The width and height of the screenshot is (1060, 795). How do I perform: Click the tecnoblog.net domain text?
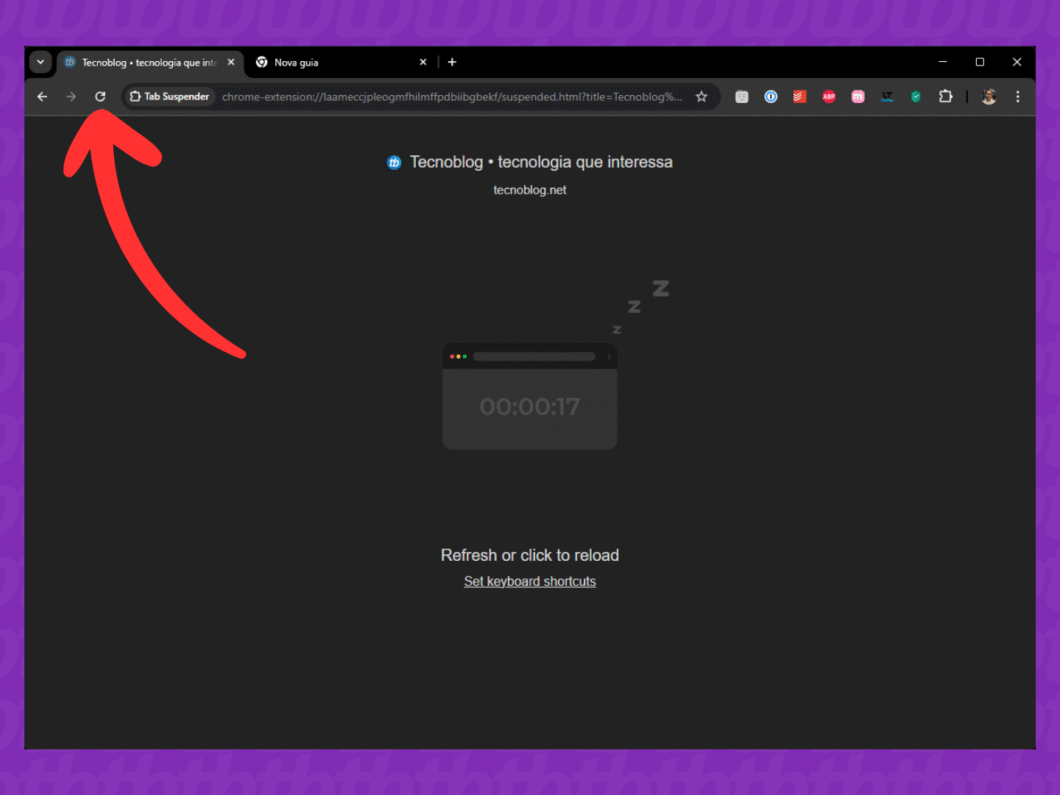point(529,190)
